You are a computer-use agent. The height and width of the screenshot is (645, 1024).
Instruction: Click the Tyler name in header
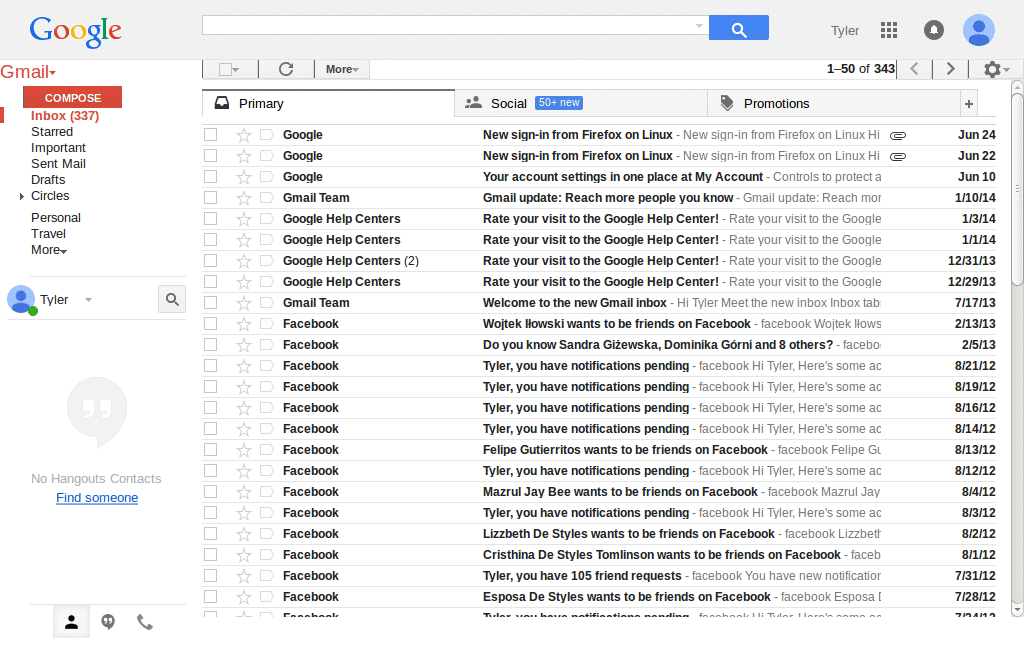pos(844,31)
